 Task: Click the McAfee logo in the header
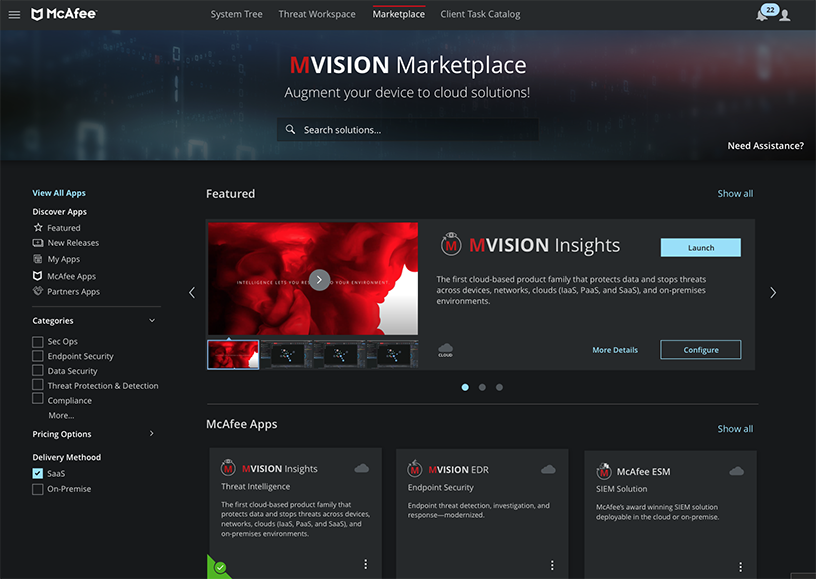point(63,13)
